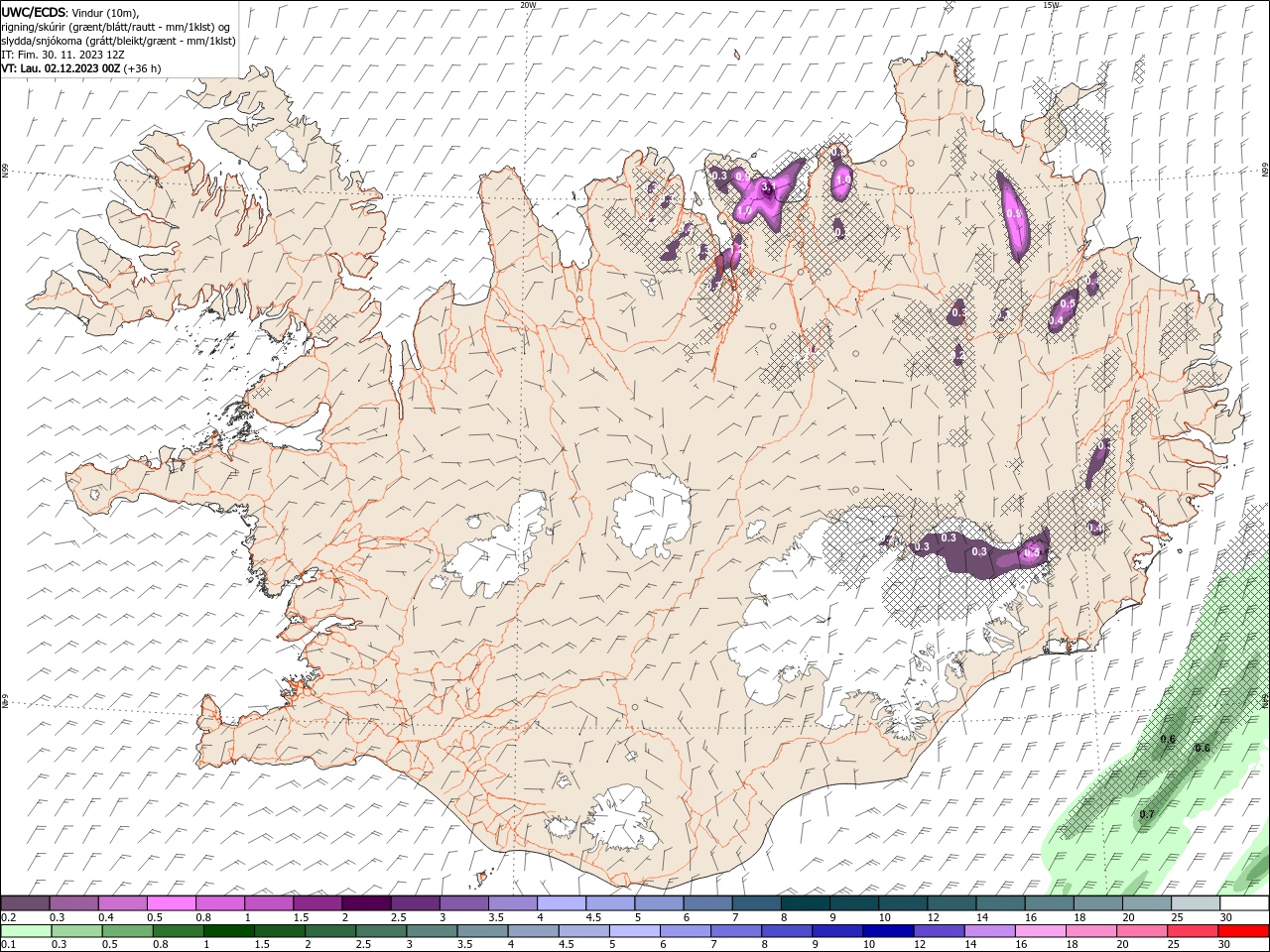Pick the deep blue lower swatch starting at 10
The width and height of the screenshot is (1270, 952).
coord(889,931)
